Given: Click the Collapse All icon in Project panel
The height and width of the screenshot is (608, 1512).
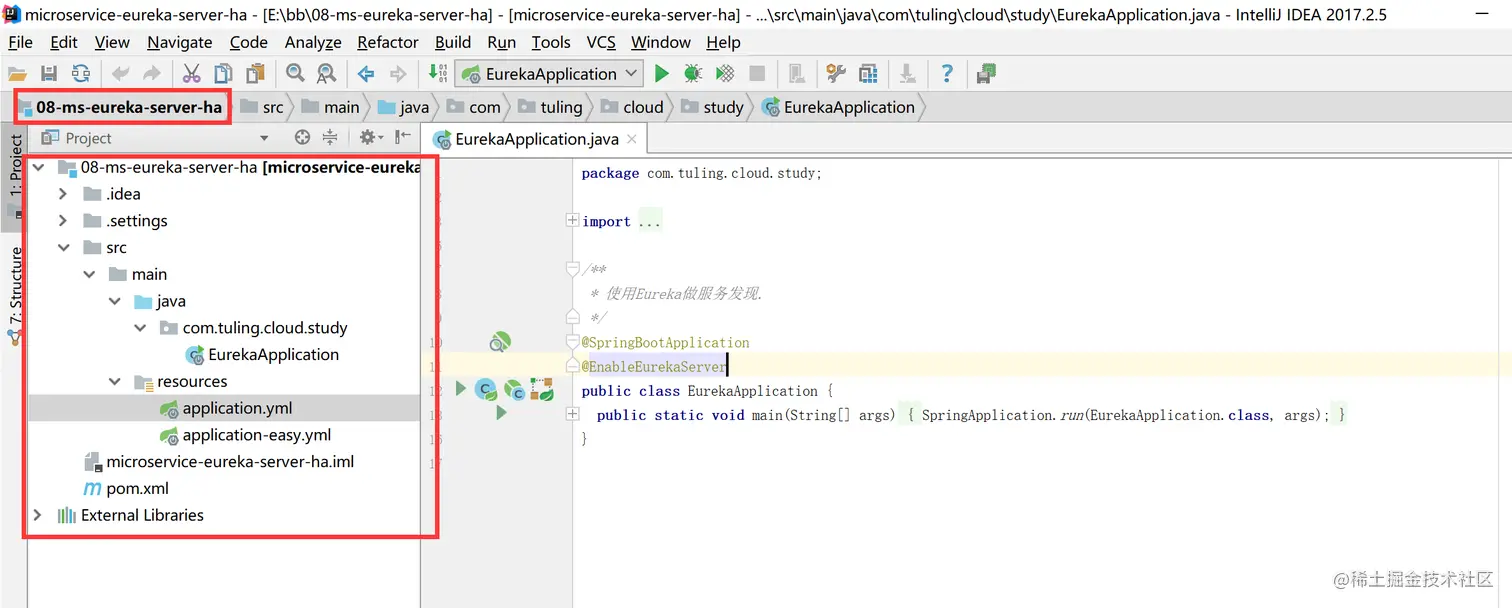Looking at the screenshot, I should (330, 138).
